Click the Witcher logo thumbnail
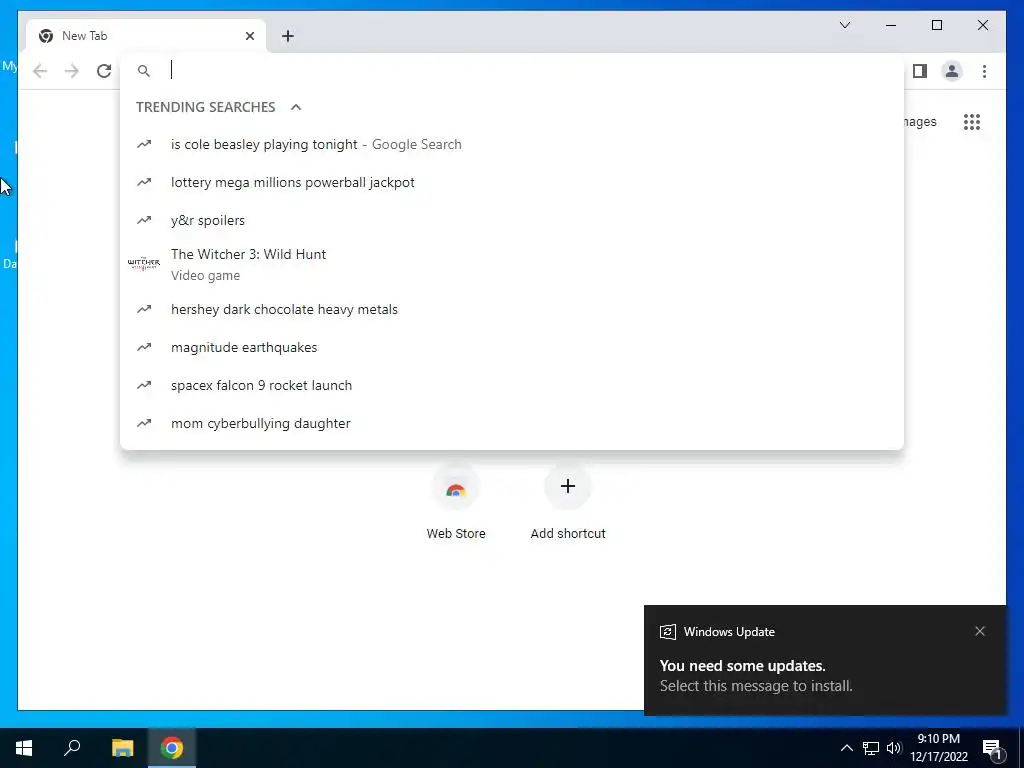The height and width of the screenshot is (768, 1024). coord(144,263)
